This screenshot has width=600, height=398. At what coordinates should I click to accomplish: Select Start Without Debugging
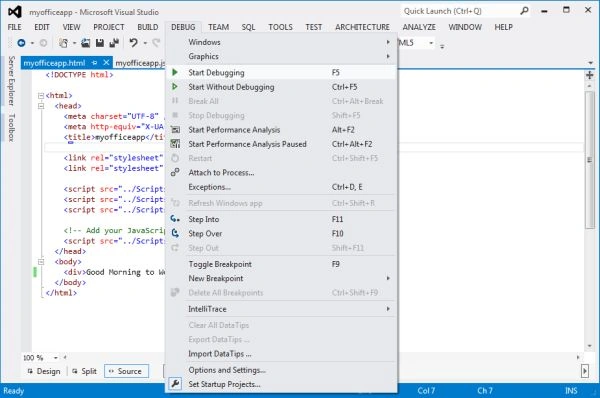tap(282, 87)
